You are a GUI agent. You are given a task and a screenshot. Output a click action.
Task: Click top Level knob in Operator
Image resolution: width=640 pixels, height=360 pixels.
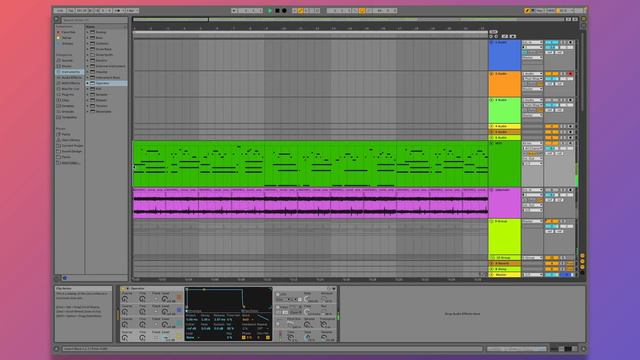pyautogui.click(x=164, y=299)
